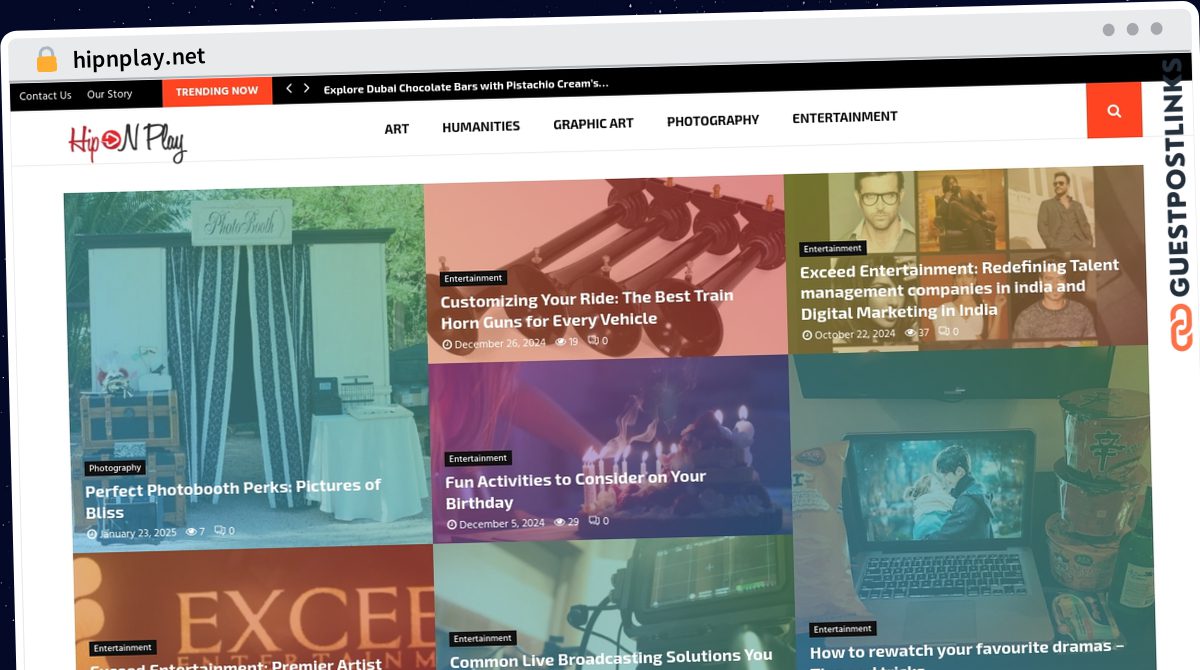Click Entertainment tag on rewatch dramas post
Viewport: 1200px width, 670px height.
[x=843, y=629]
